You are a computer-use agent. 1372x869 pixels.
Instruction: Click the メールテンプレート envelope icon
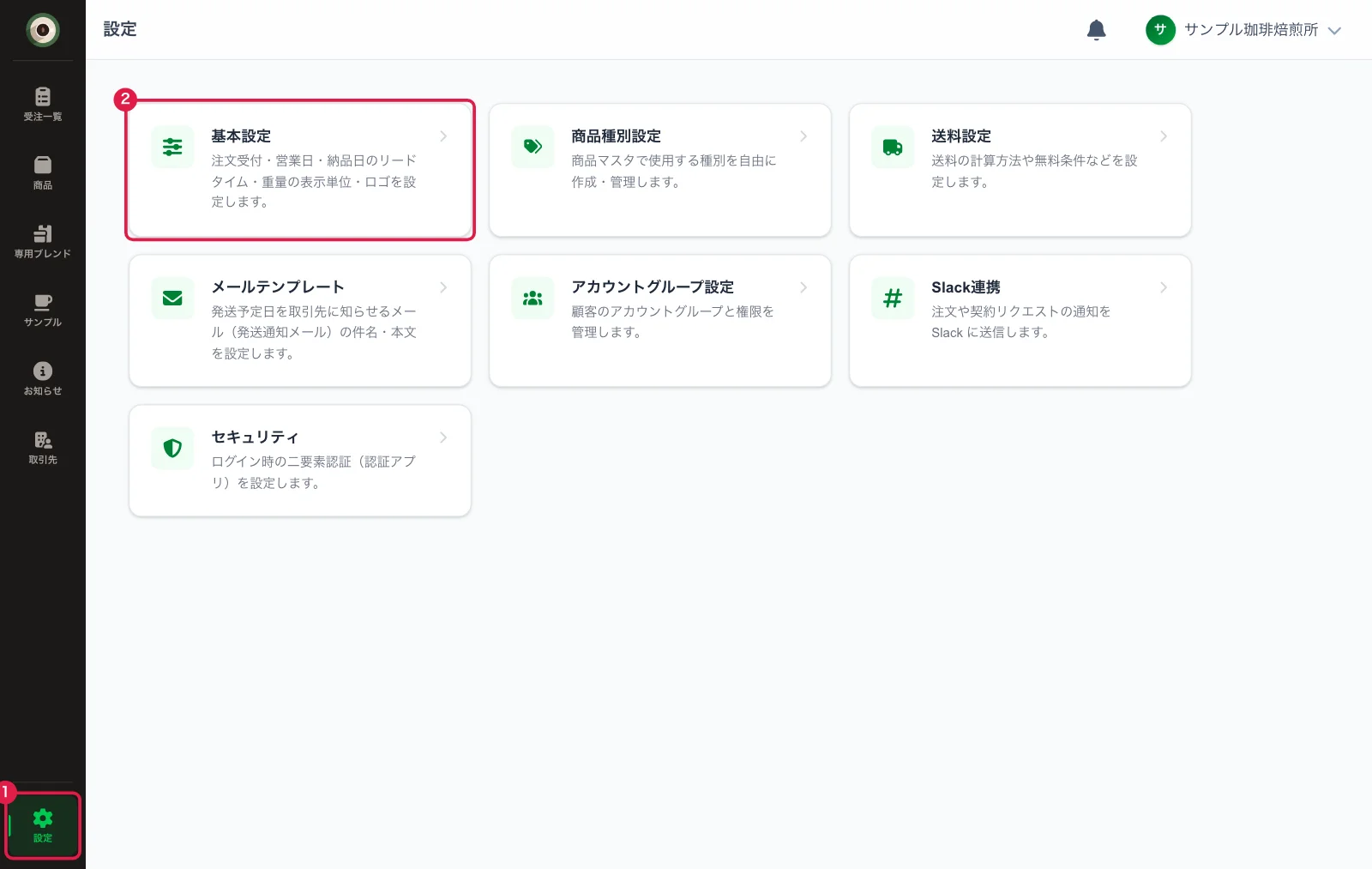[x=172, y=298]
